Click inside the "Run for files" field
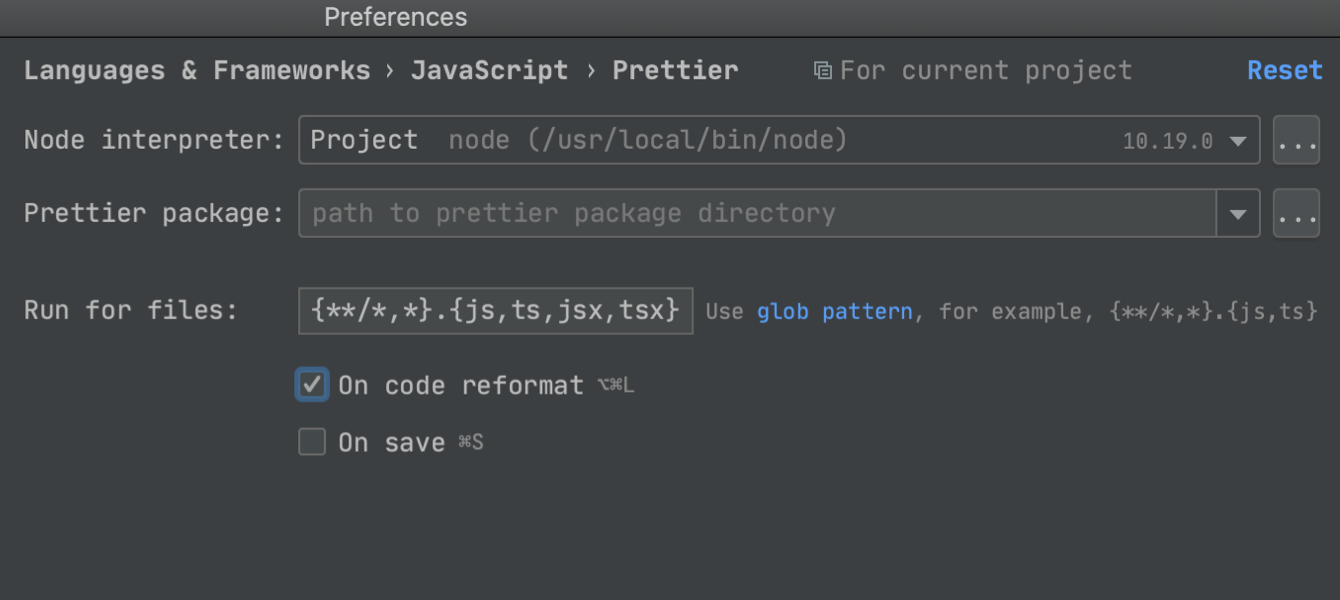1340x600 pixels. (x=495, y=311)
